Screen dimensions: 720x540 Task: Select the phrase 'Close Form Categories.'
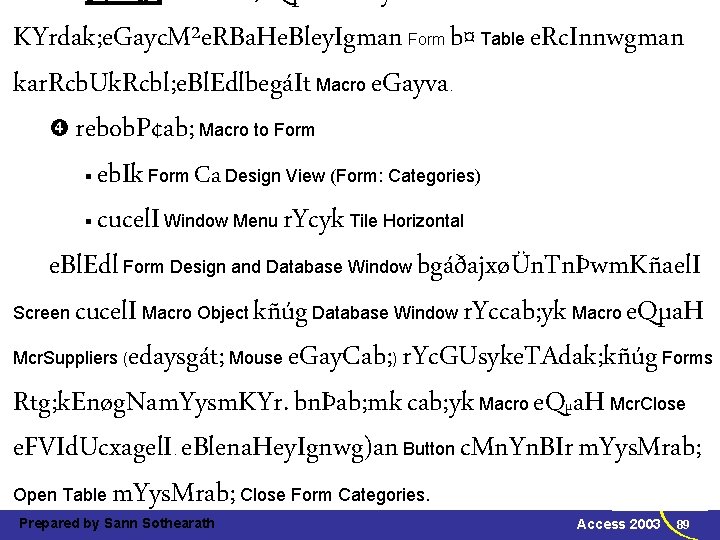[335, 495]
